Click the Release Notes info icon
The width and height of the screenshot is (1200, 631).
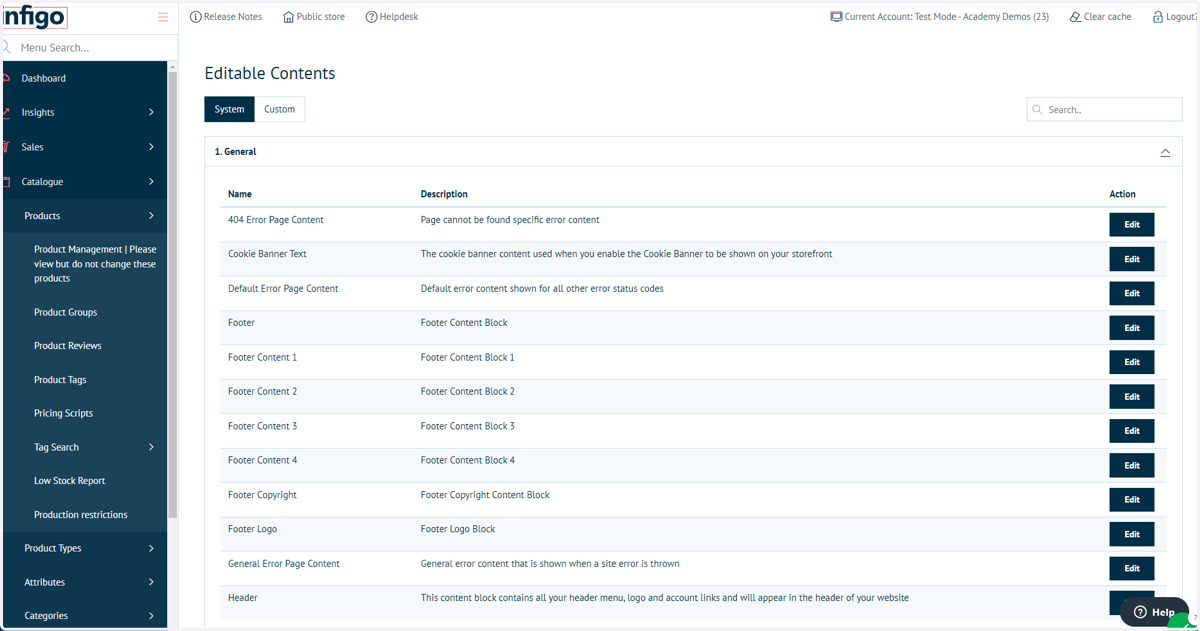click(195, 17)
